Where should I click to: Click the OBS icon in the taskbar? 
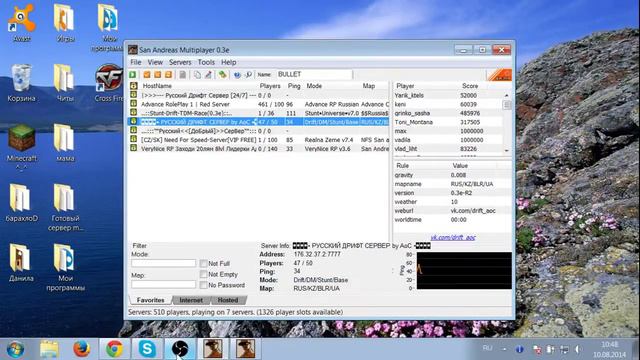pos(180,349)
